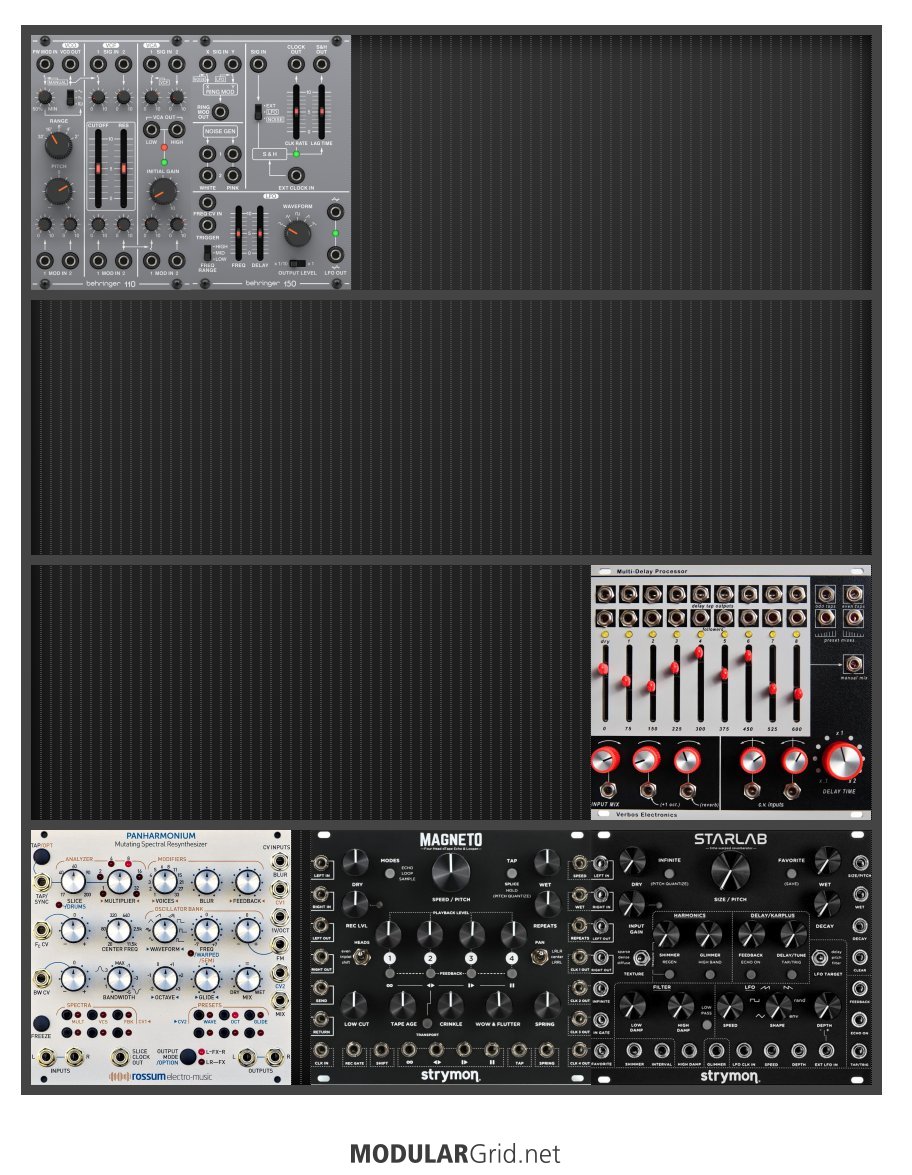Click the DECAY knob on StarLab

pos(826,904)
